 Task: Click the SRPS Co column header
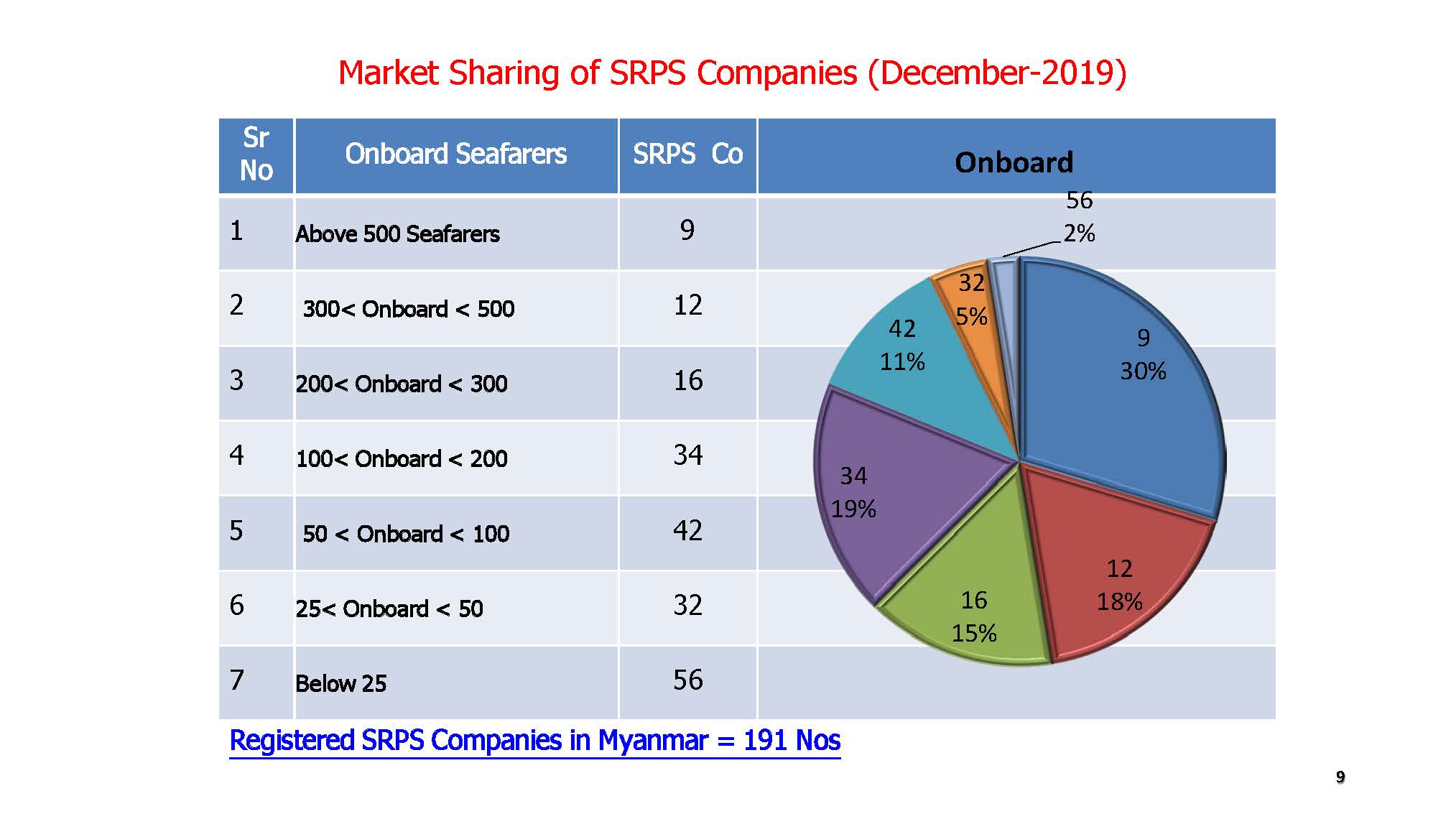pos(687,154)
